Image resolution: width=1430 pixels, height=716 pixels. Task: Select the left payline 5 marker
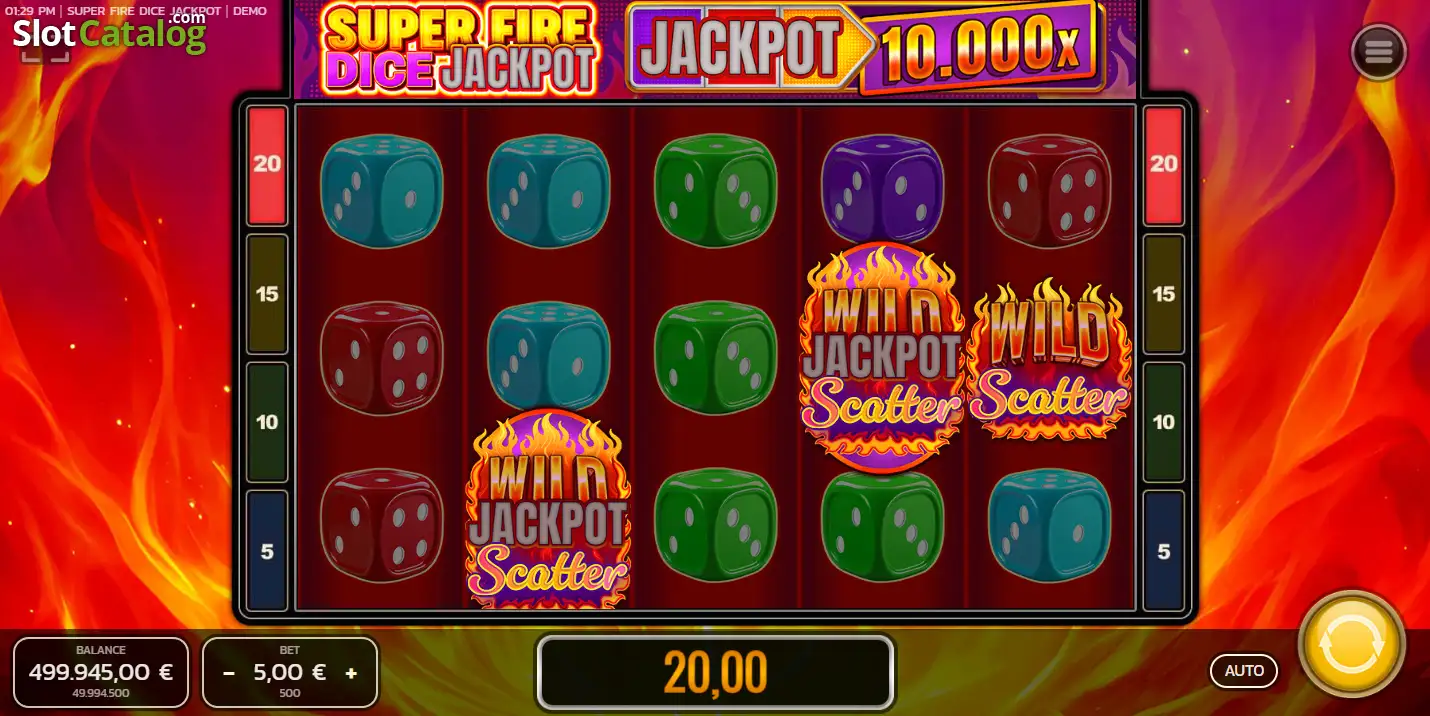coord(267,550)
